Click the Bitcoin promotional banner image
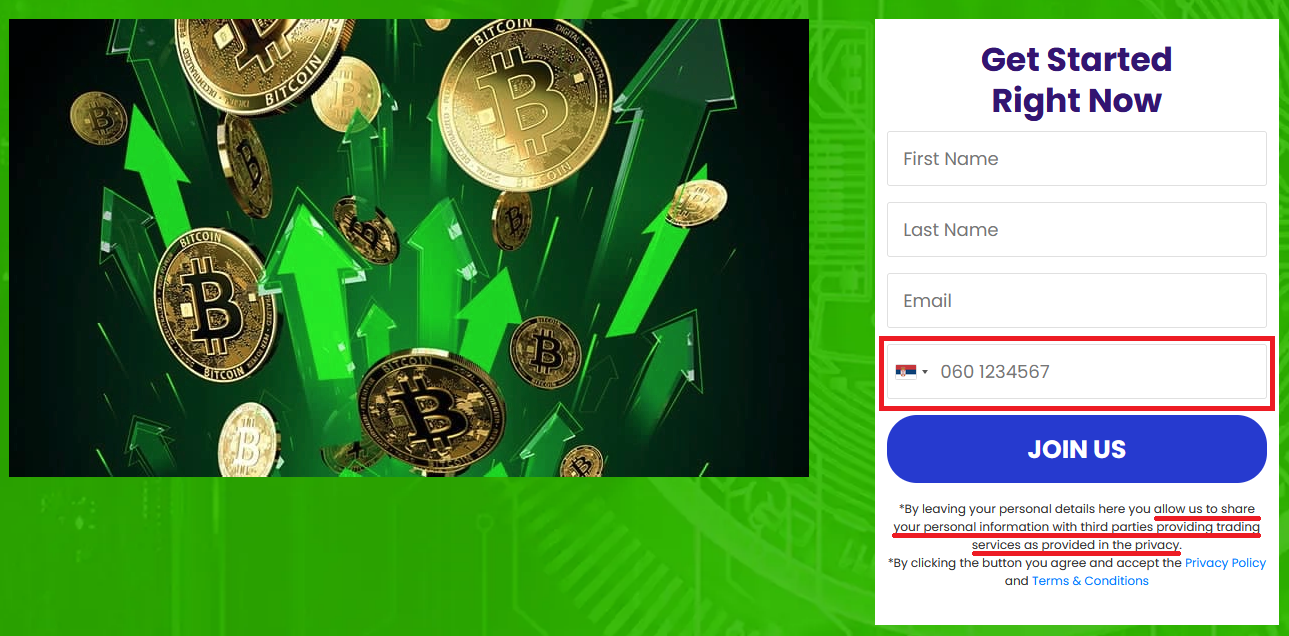 409,248
